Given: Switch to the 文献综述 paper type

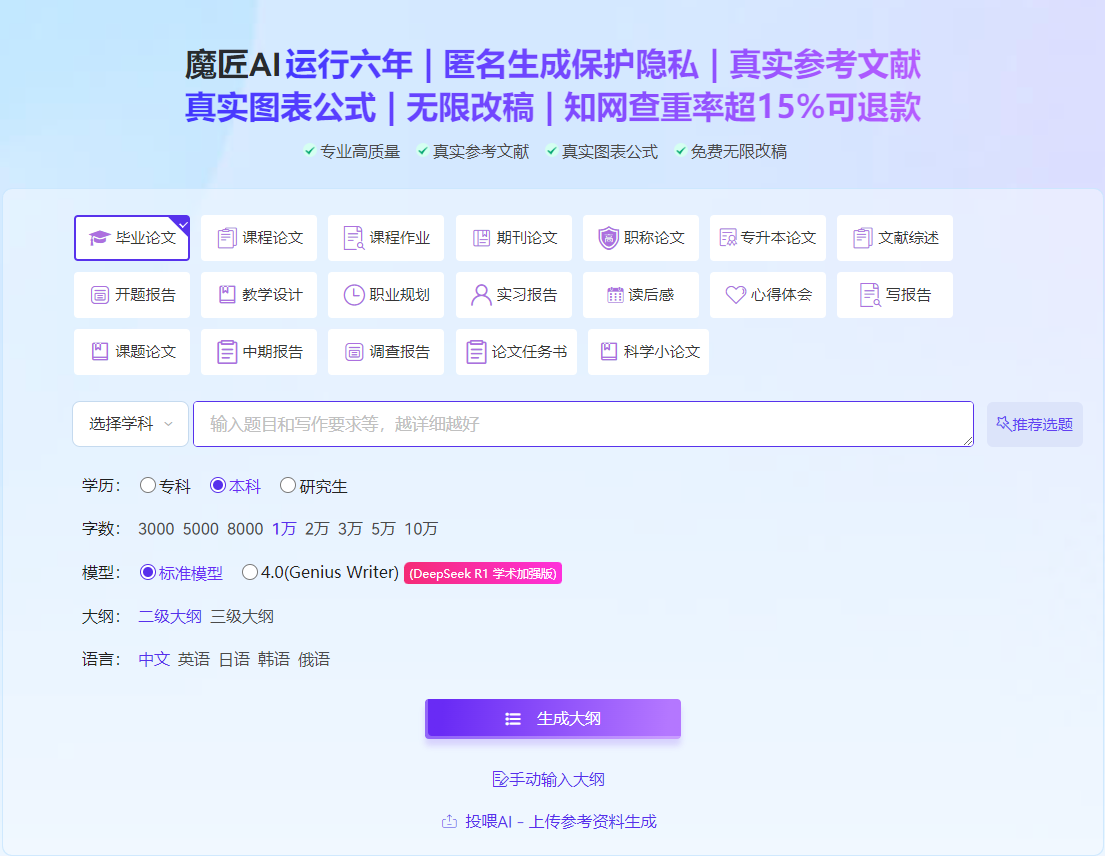Looking at the screenshot, I should click(895, 238).
